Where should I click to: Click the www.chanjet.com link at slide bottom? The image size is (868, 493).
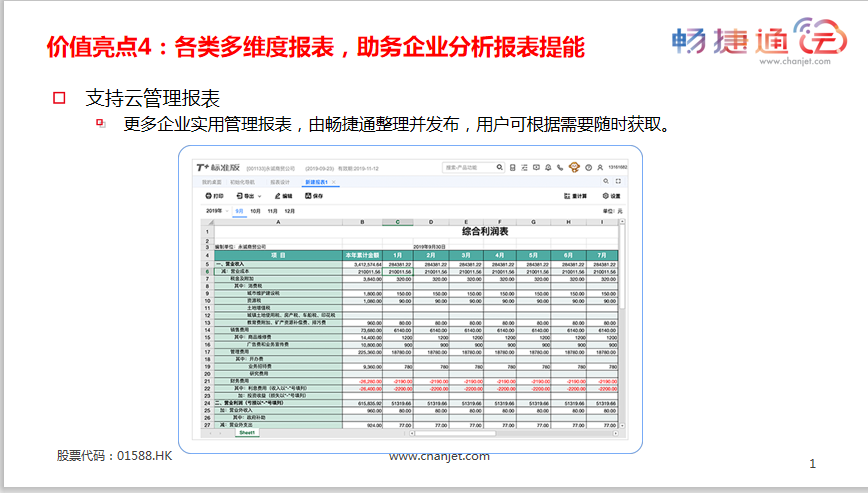pyautogui.click(x=439, y=456)
